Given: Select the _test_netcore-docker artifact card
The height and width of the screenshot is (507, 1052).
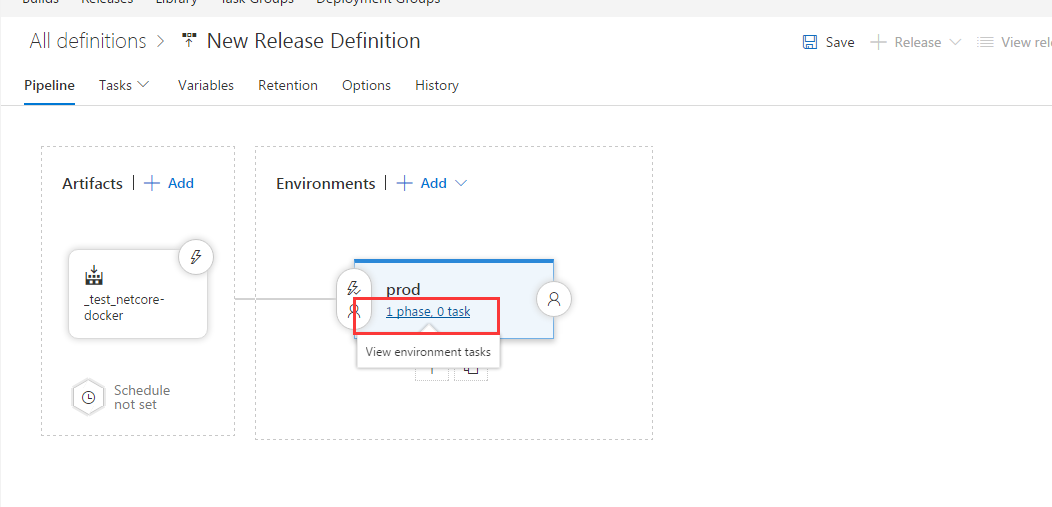Looking at the screenshot, I should coord(138,294).
